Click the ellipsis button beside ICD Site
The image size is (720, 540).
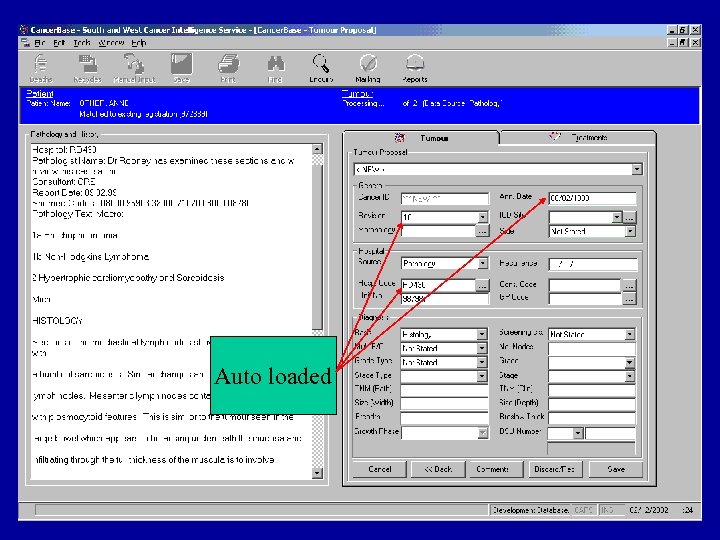(630, 217)
